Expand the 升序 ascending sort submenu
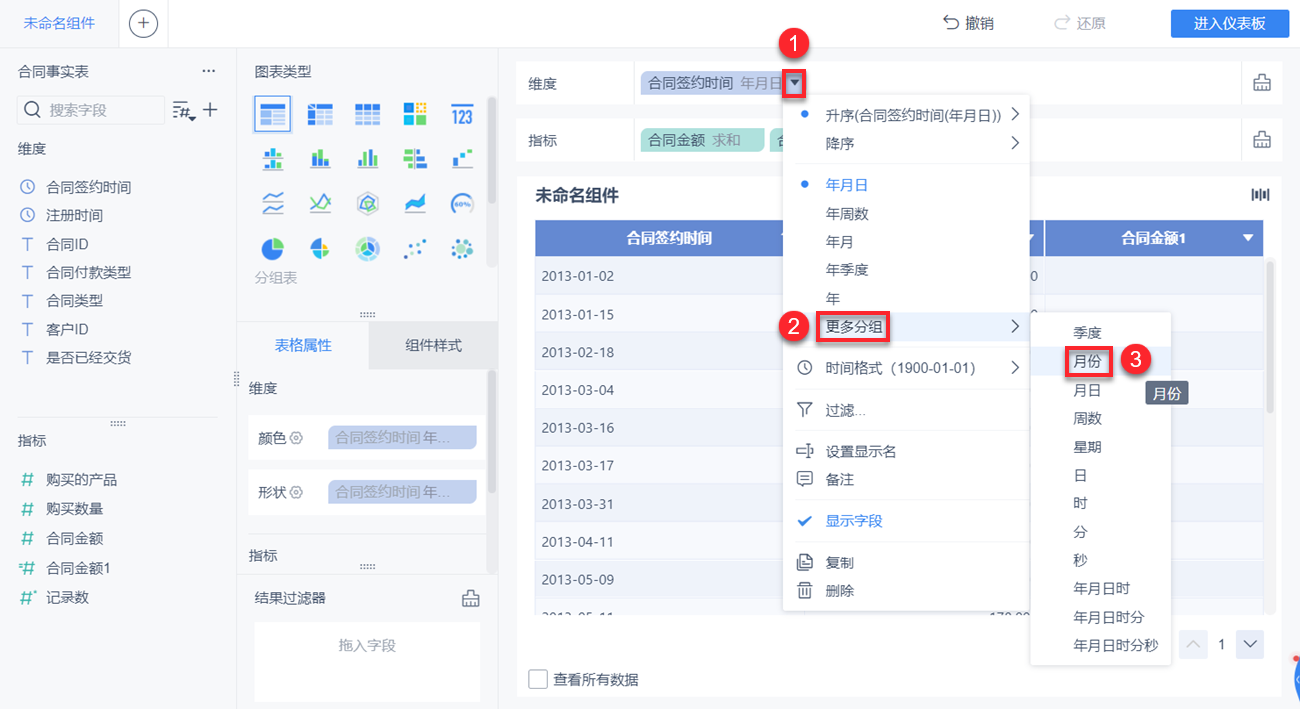Image resolution: width=1300 pixels, height=709 pixels. point(905,115)
